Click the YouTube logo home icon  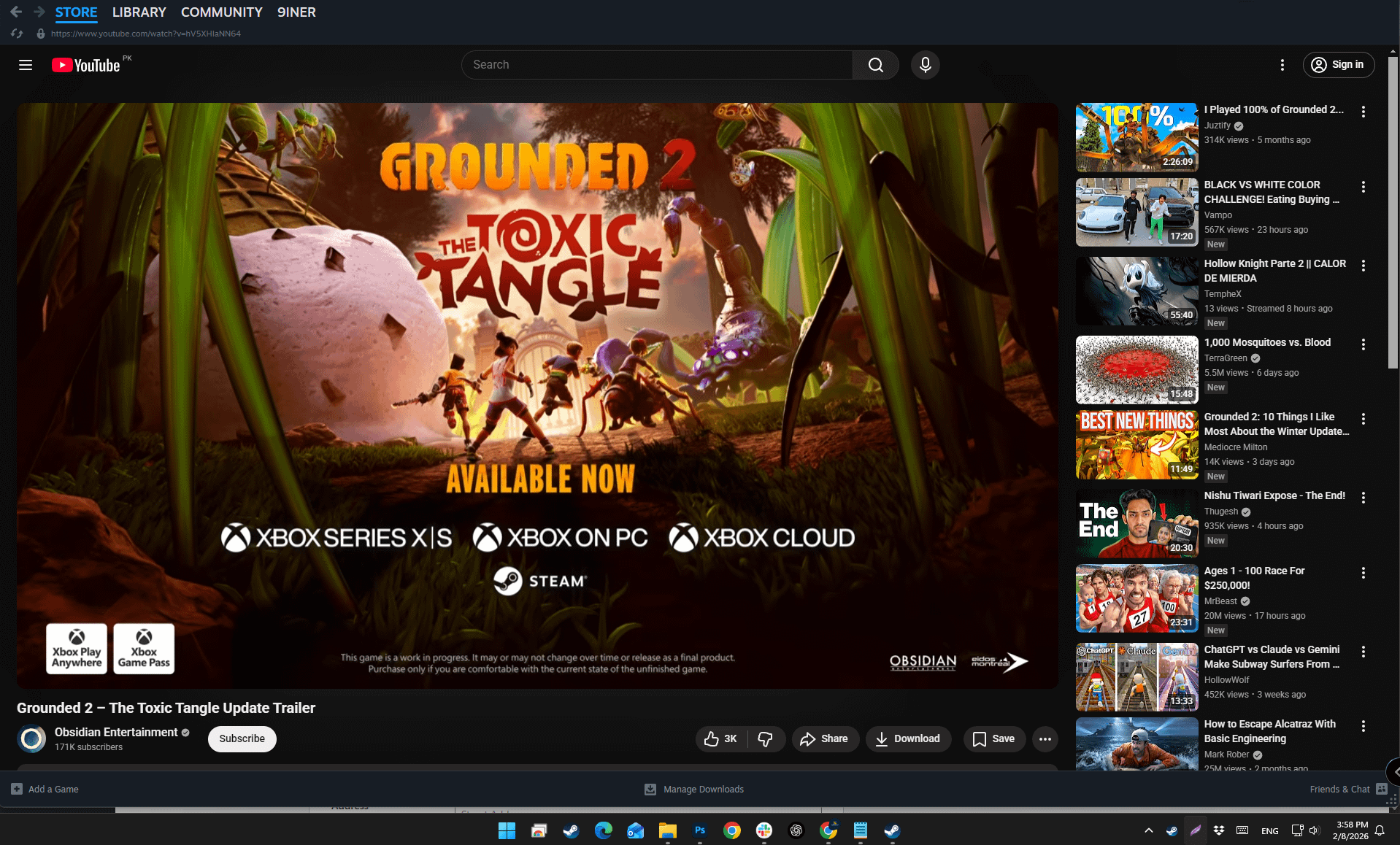[x=86, y=65]
